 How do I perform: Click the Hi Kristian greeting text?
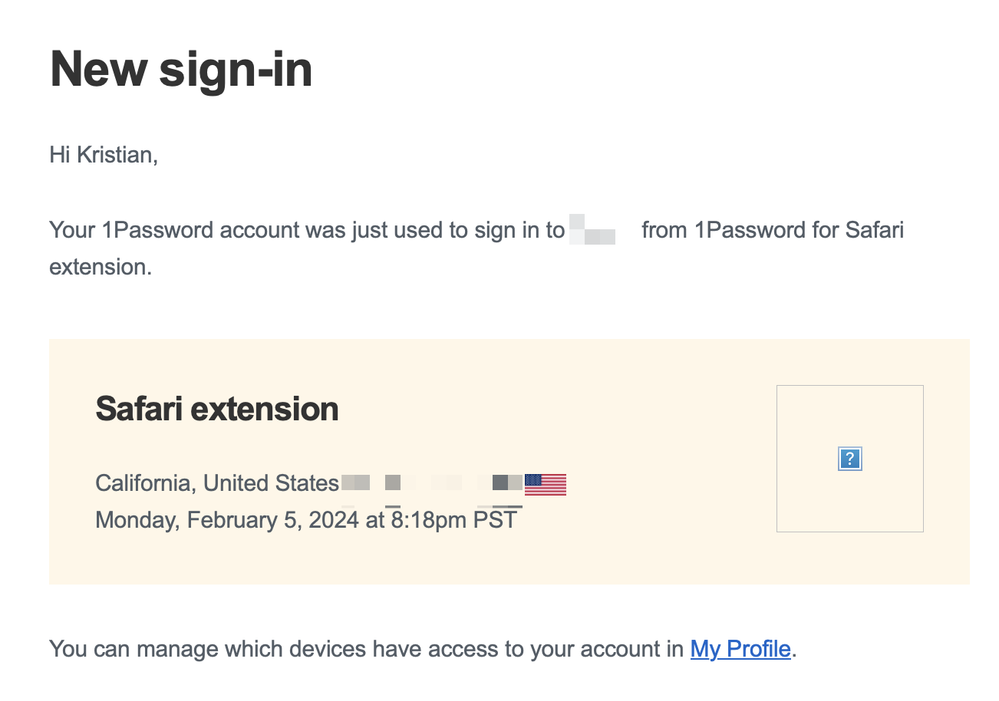coord(103,155)
